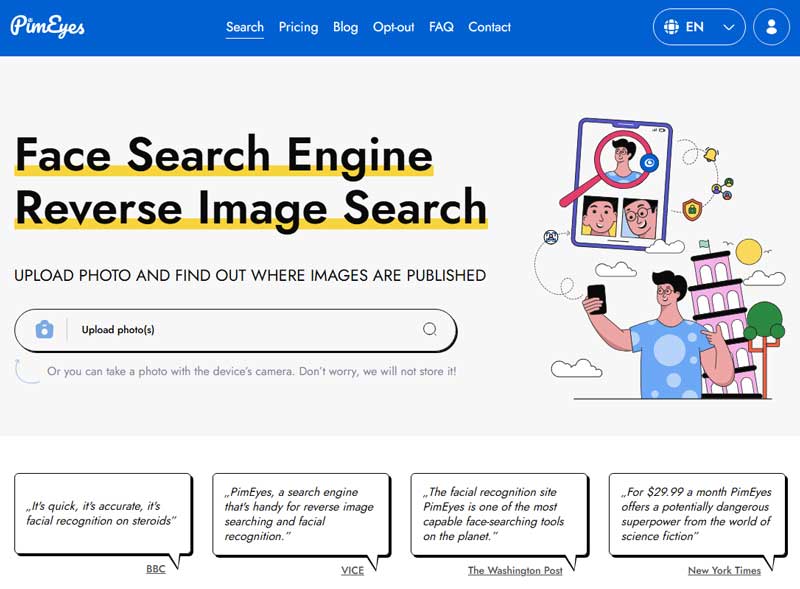Click the selfie man illustration
The height and width of the screenshot is (589, 800).
(x=658, y=334)
